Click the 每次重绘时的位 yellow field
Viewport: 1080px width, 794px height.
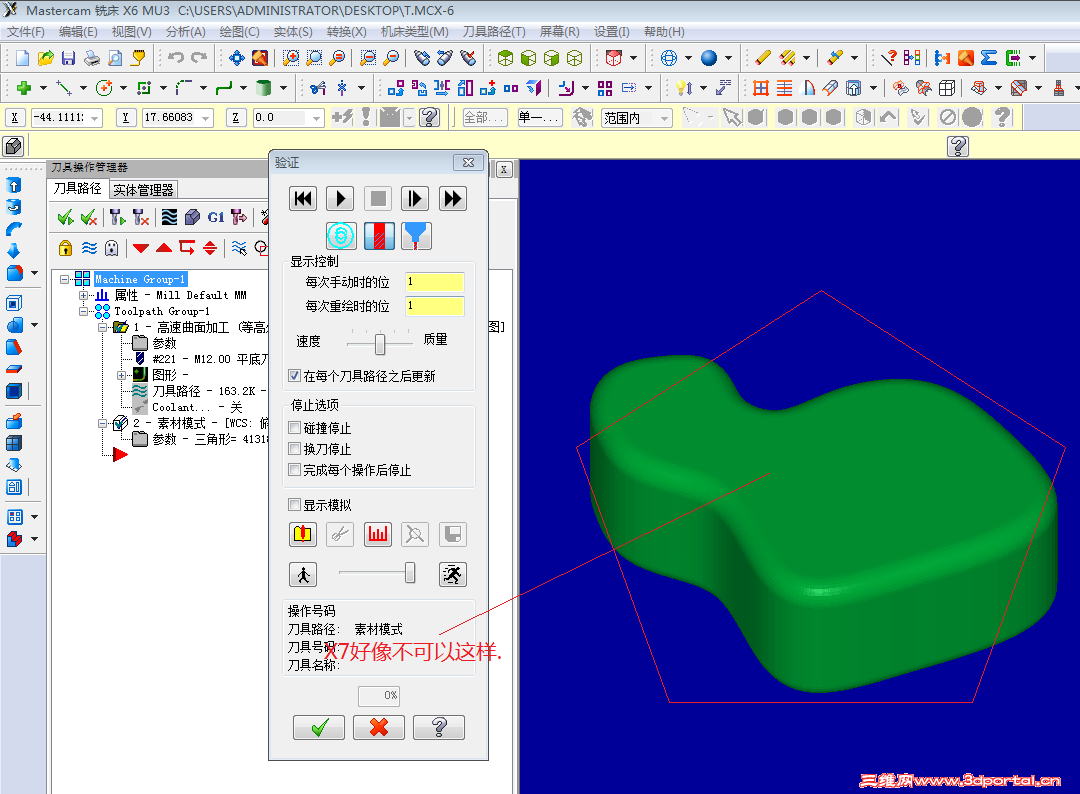point(435,306)
